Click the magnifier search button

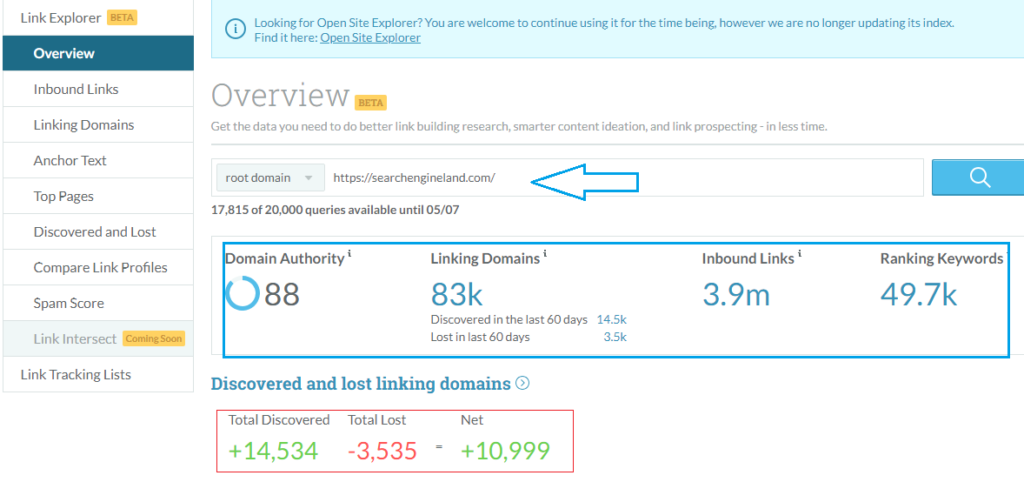coord(978,177)
